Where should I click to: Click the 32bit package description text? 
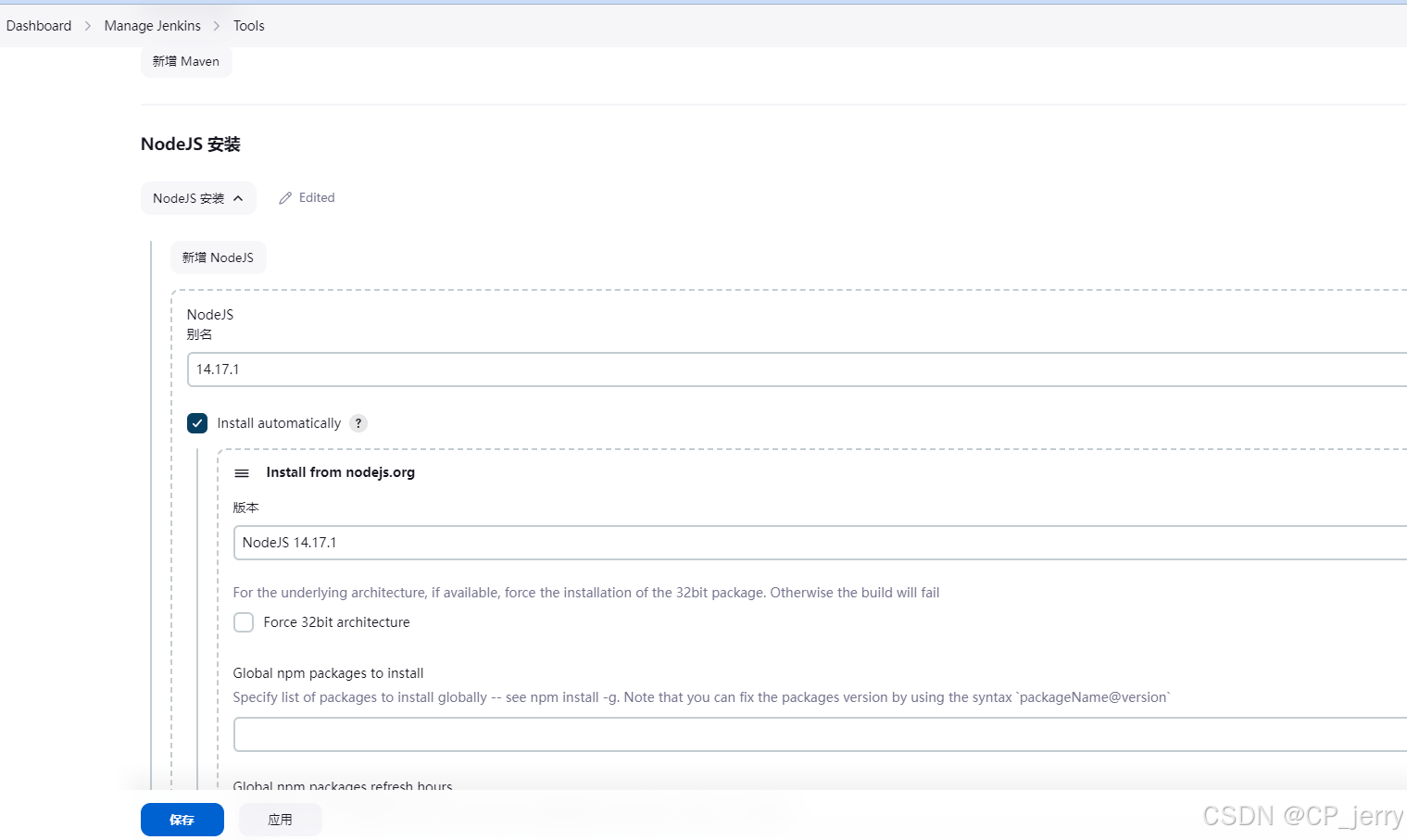[586, 593]
